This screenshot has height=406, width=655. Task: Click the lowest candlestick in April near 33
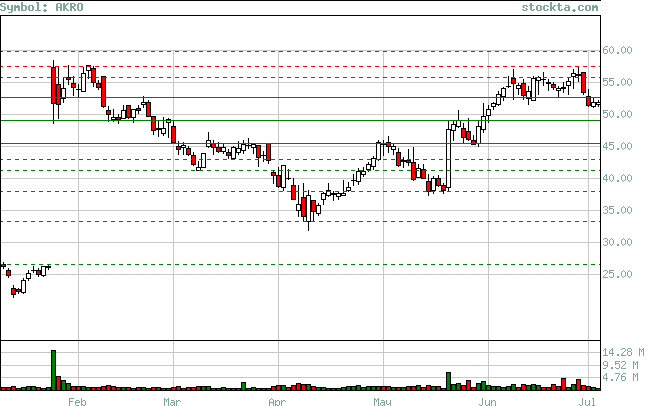click(x=308, y=208)
